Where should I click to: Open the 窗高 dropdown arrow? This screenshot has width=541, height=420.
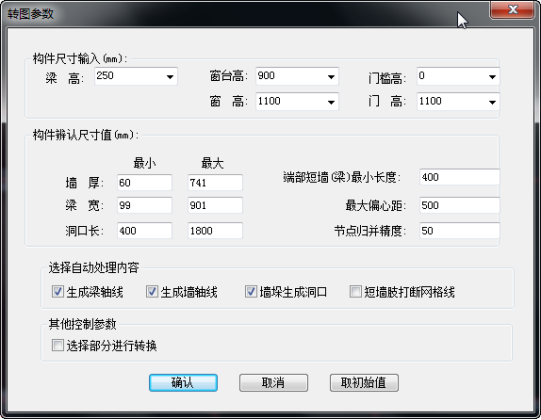tap(331, 102)
